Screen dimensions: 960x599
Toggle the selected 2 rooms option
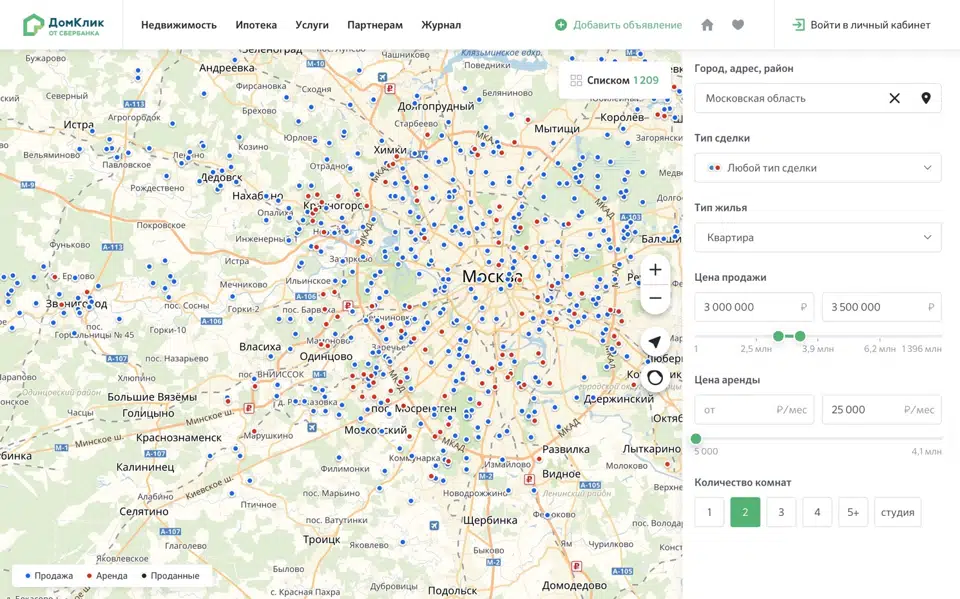[745, 512]
